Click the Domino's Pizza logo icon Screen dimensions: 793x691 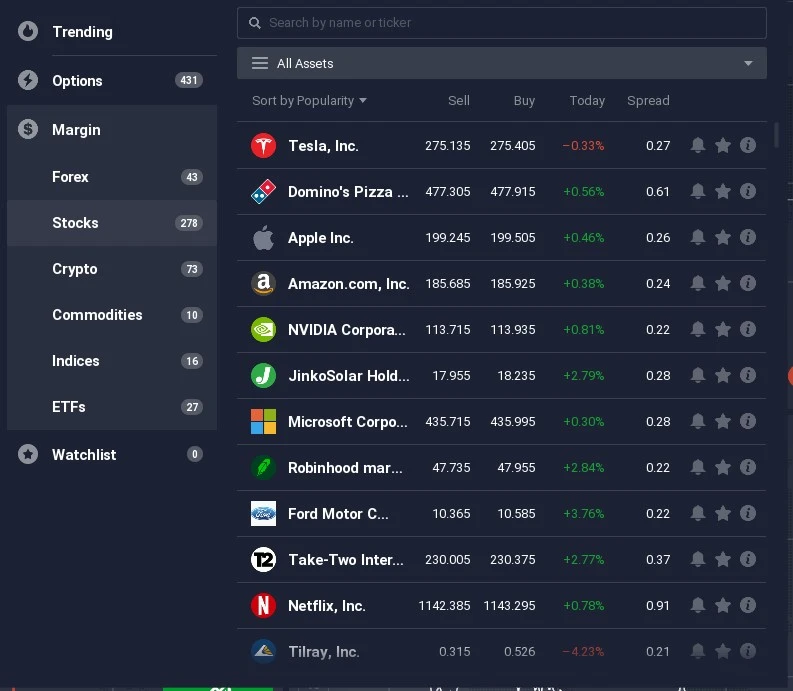click(x=263, y=192)
